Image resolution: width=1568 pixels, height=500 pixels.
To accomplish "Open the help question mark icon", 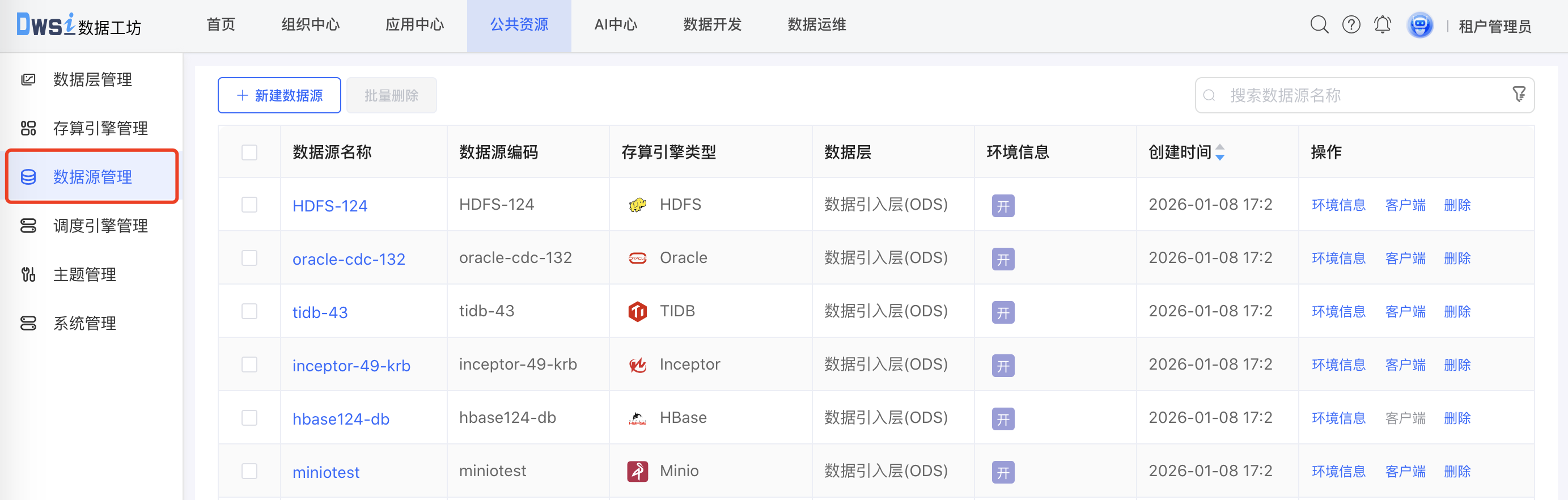I will coord(1351,25).
